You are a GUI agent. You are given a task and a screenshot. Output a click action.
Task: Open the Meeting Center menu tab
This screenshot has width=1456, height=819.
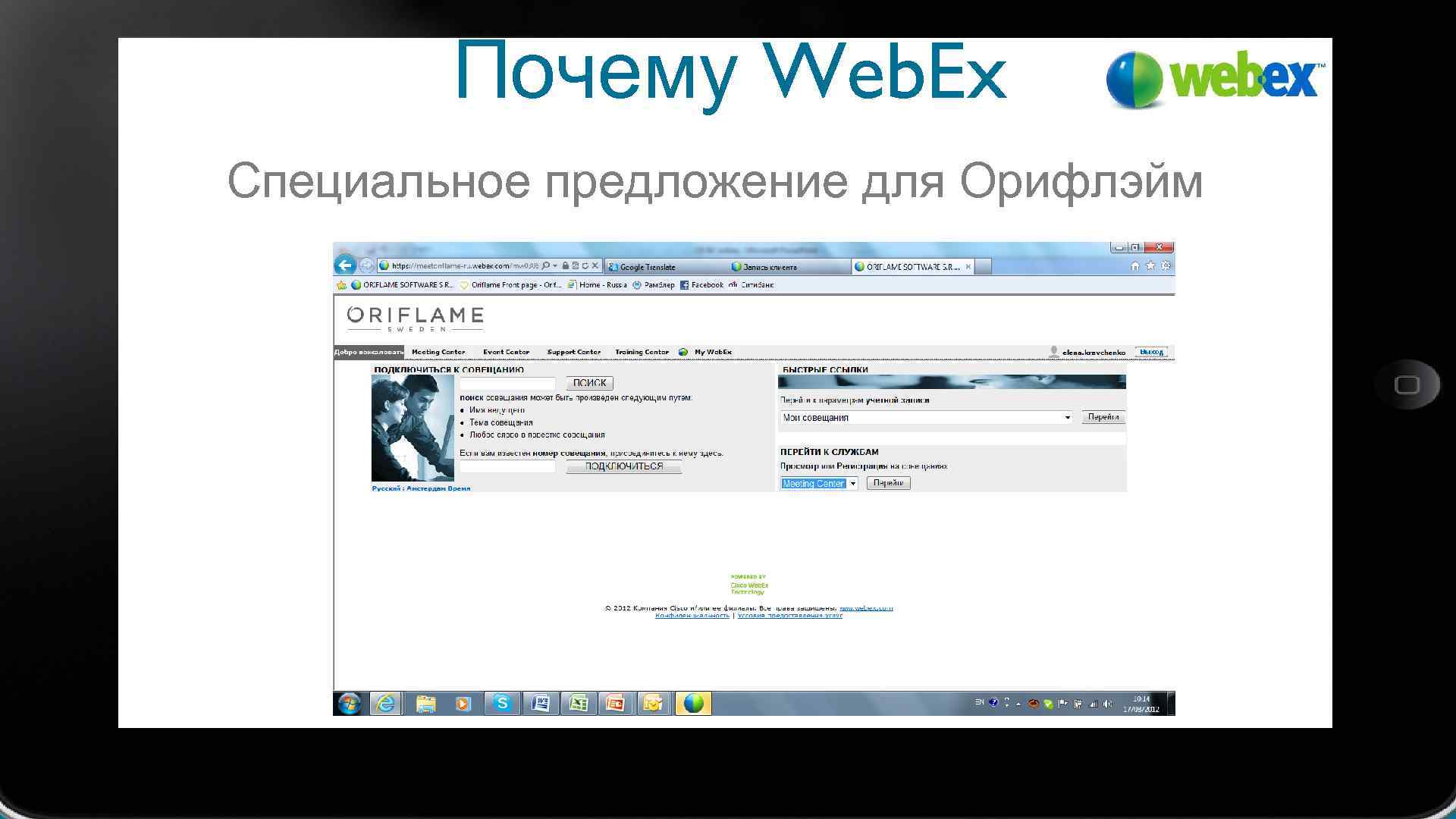438,352
